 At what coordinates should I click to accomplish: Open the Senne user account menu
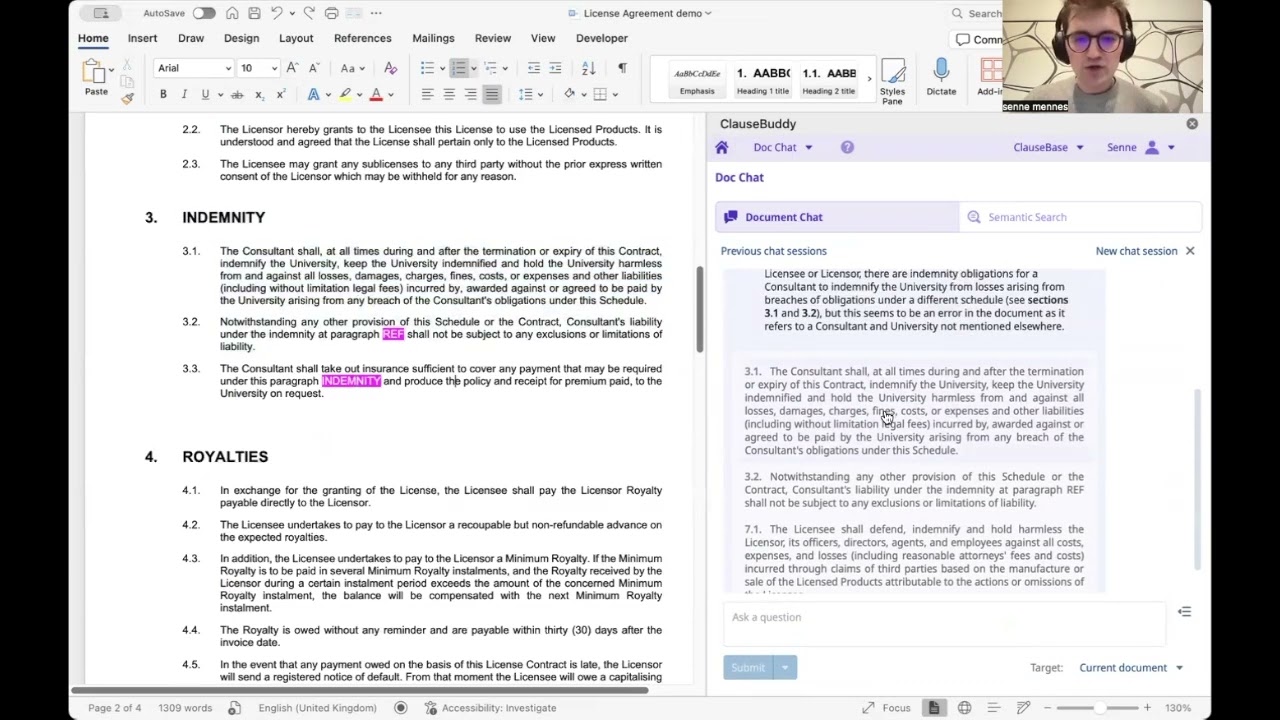[1141, 147]
